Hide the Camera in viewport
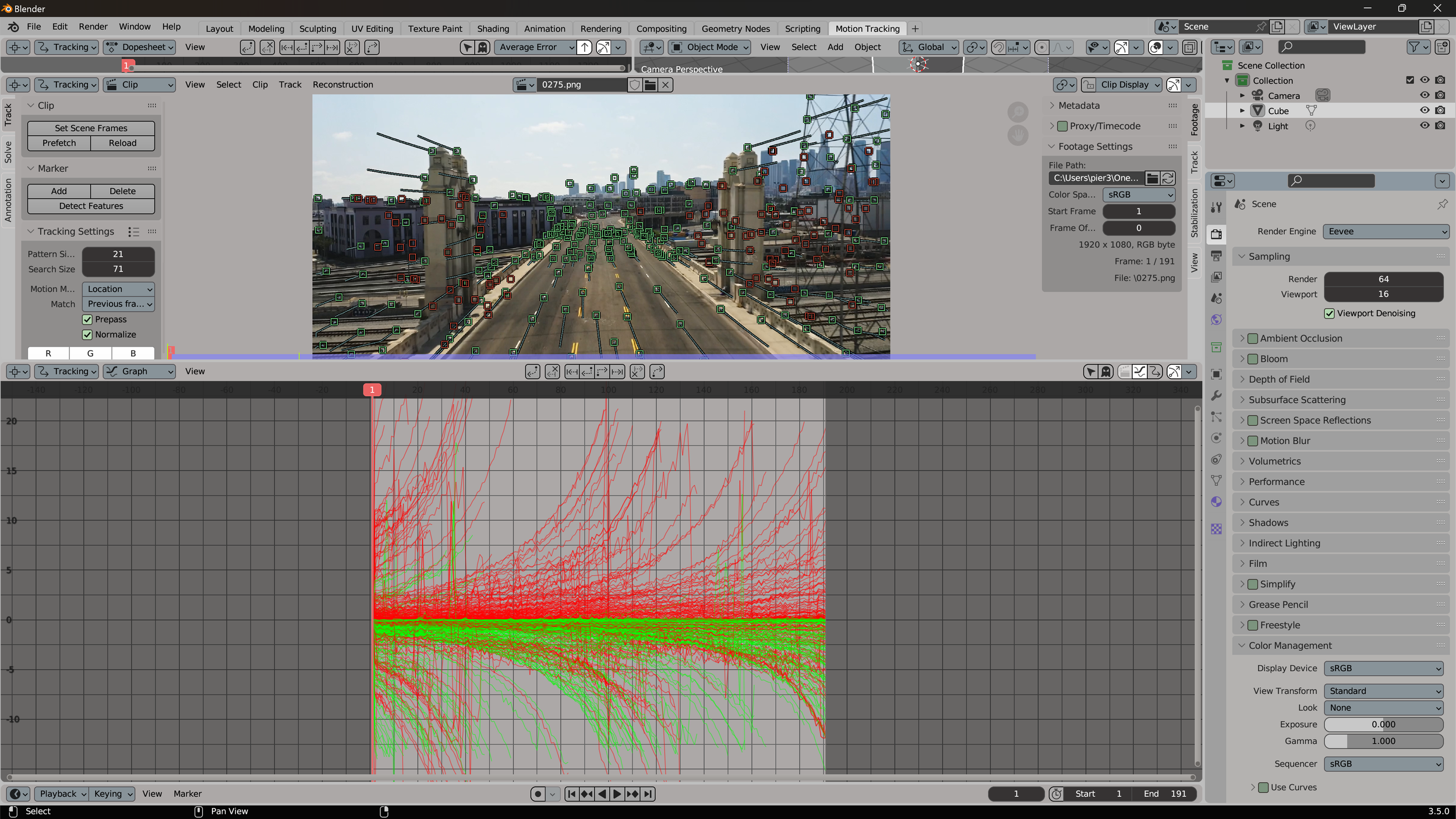1456x819 pixels. (1425, 96)
